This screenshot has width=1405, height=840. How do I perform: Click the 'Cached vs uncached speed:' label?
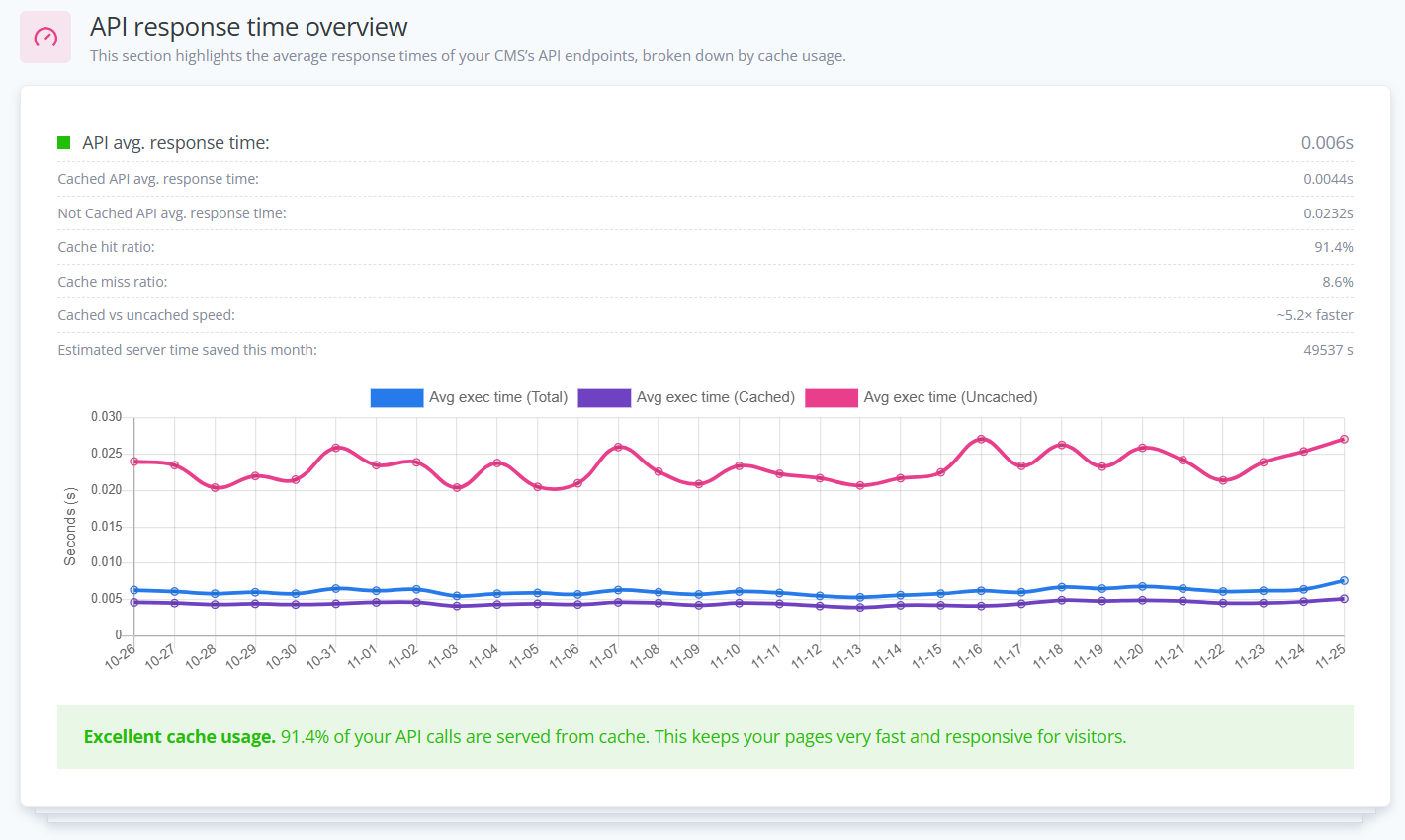146,315
